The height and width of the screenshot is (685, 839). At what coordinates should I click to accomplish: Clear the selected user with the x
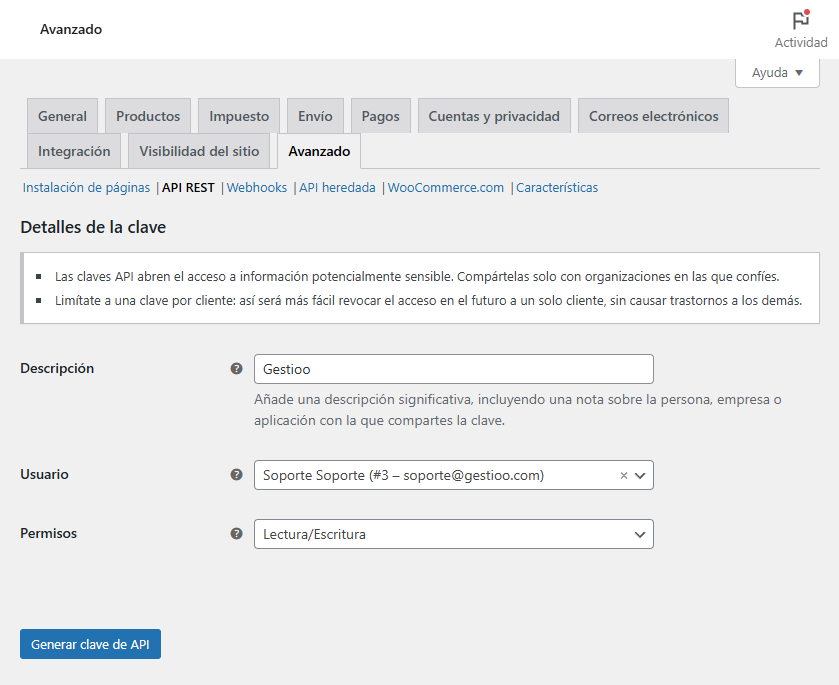pos(624,476)
